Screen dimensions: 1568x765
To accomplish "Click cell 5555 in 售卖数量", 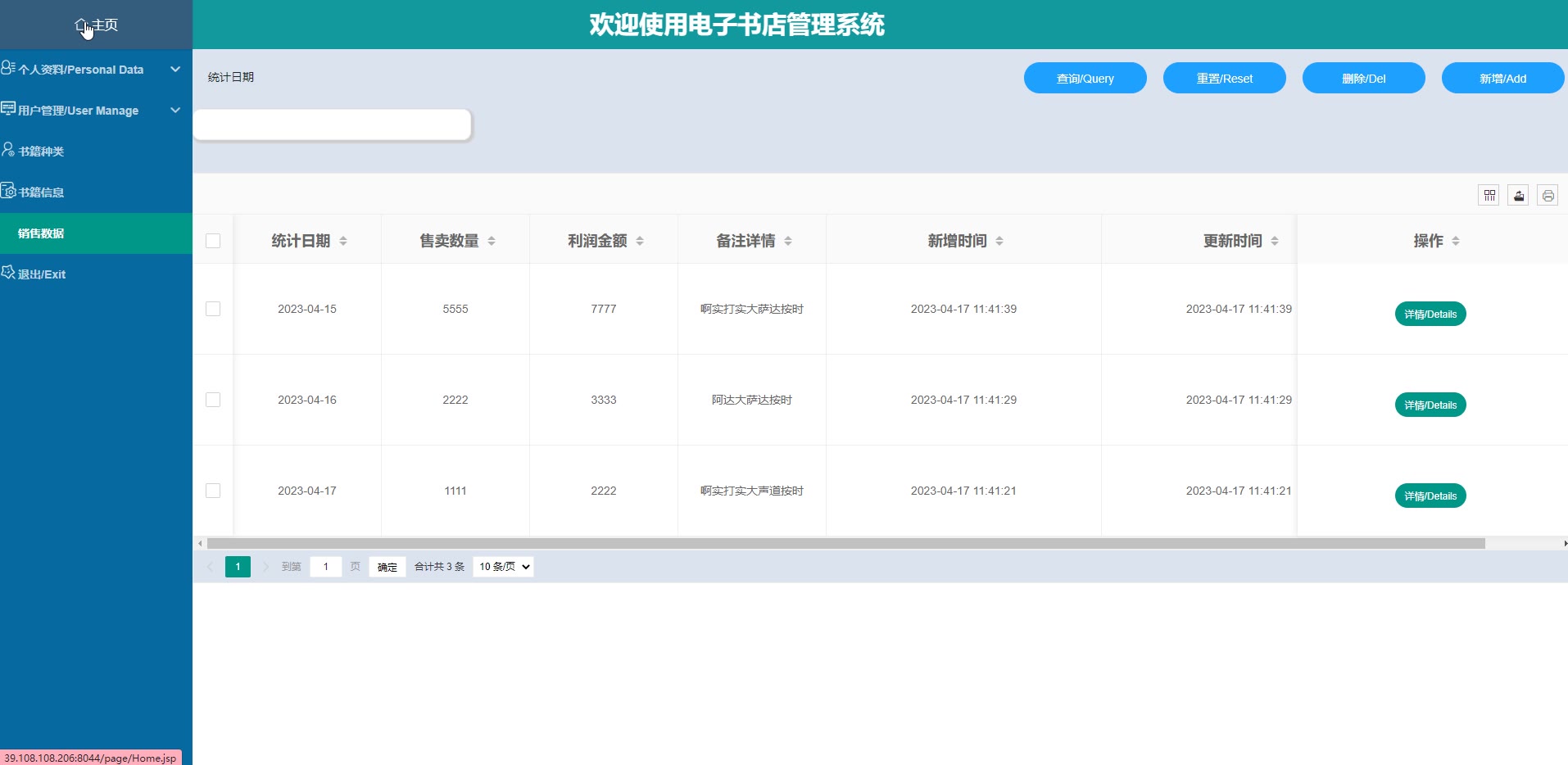I will tap(455, 309).
